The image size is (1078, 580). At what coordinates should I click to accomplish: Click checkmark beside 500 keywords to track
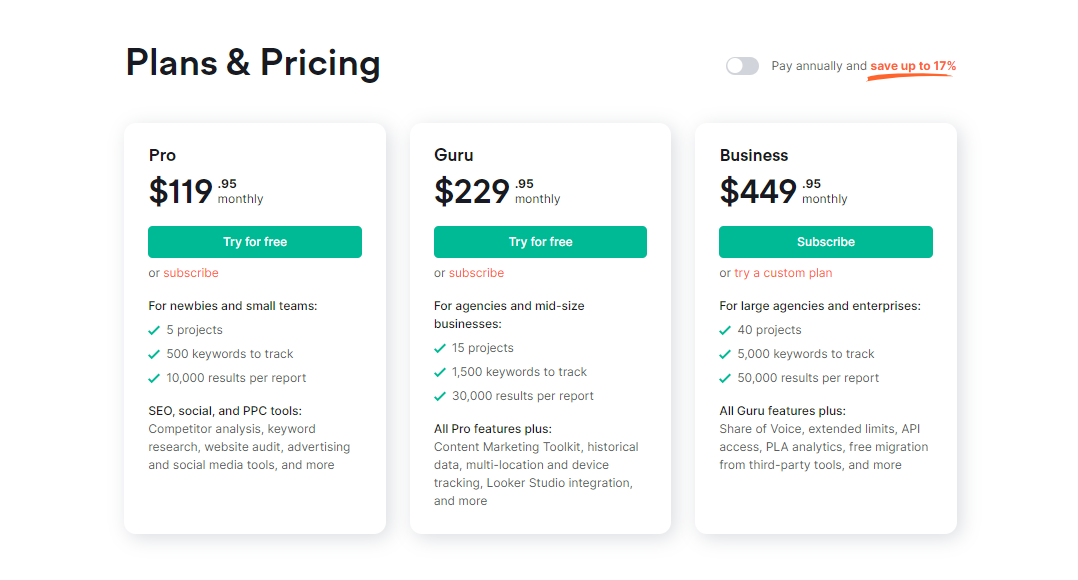(154, 354)
